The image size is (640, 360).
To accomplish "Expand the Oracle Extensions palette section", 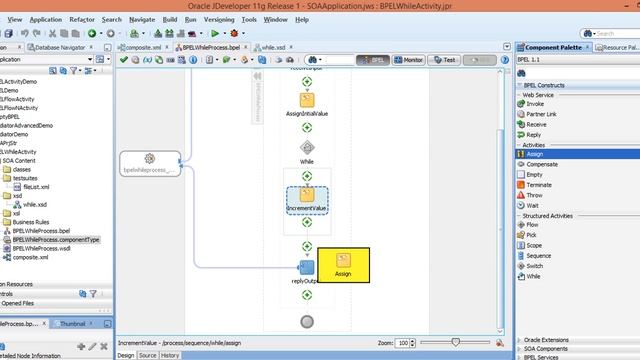I will [x=519, y=340].
